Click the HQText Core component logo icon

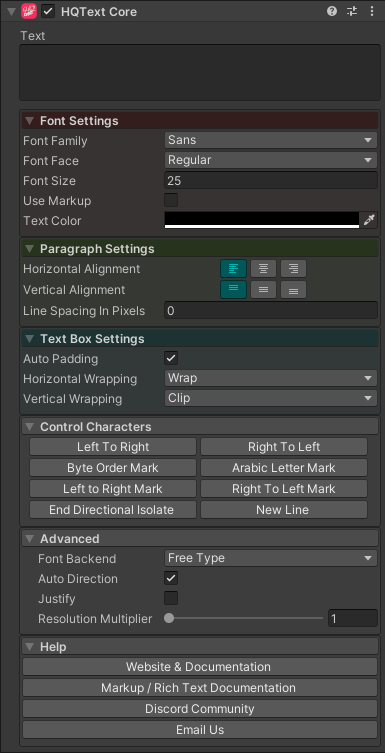pos(29,11)
